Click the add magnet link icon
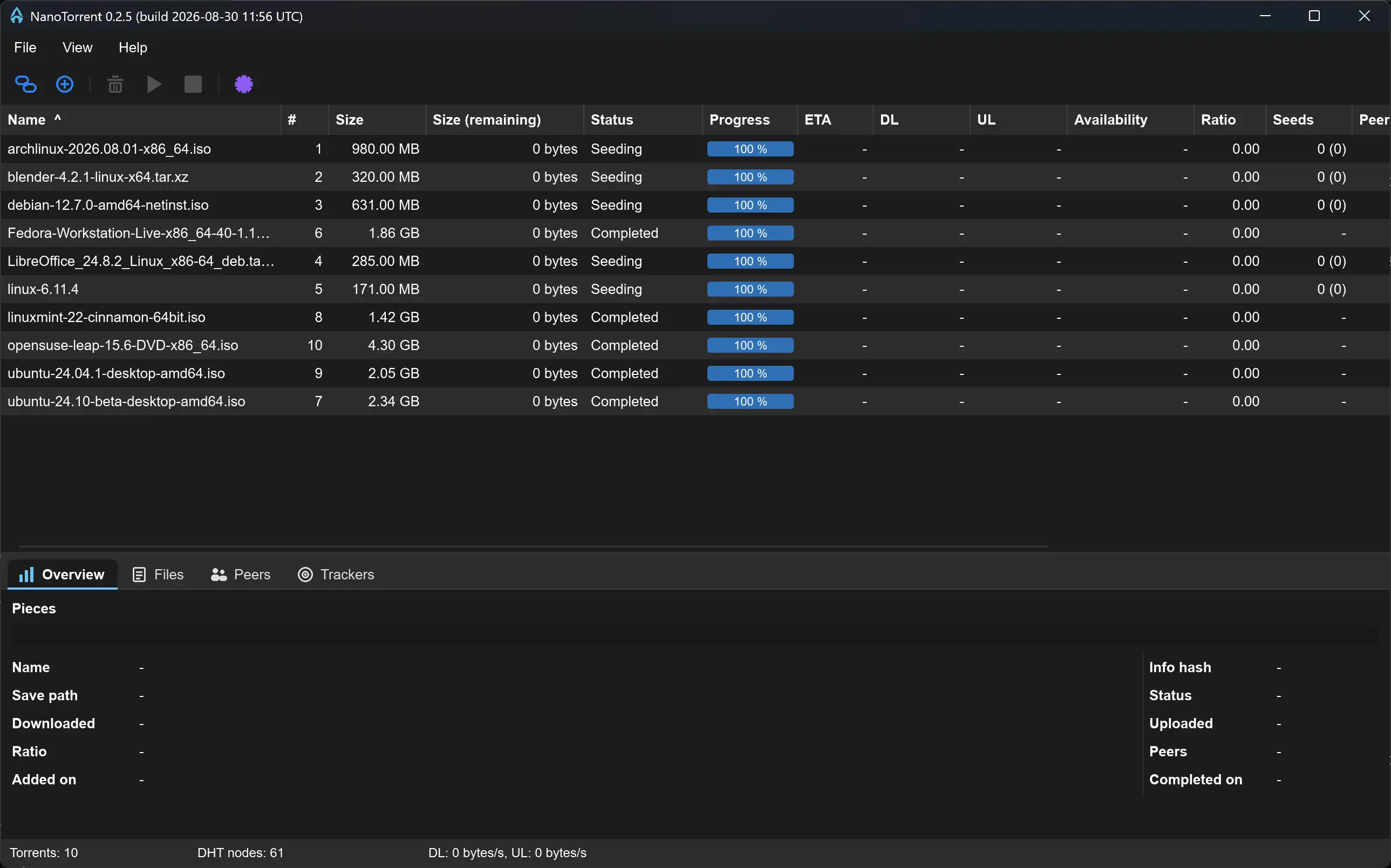 [25, 84]
